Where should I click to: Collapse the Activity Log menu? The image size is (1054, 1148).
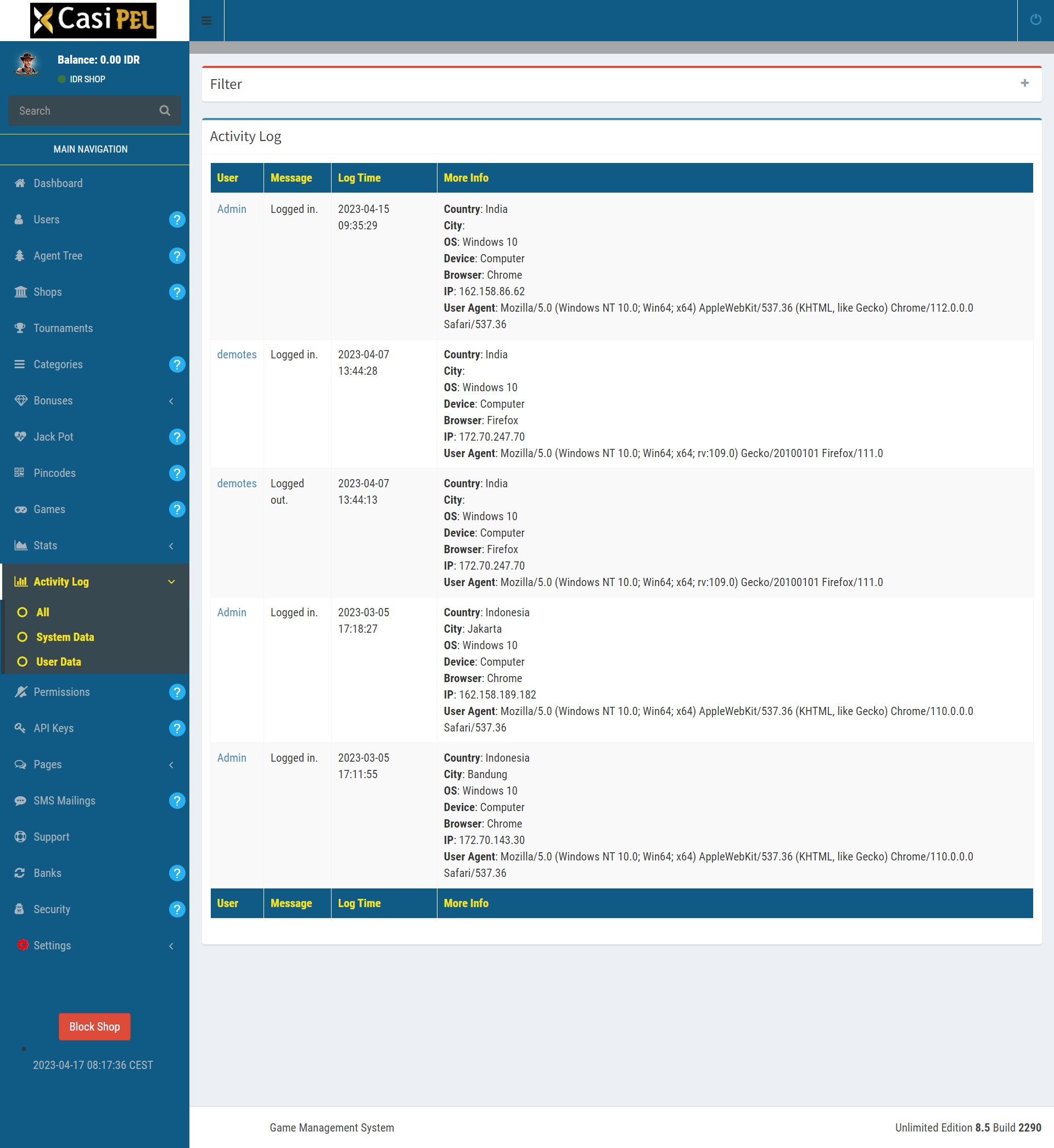[61, 582]
